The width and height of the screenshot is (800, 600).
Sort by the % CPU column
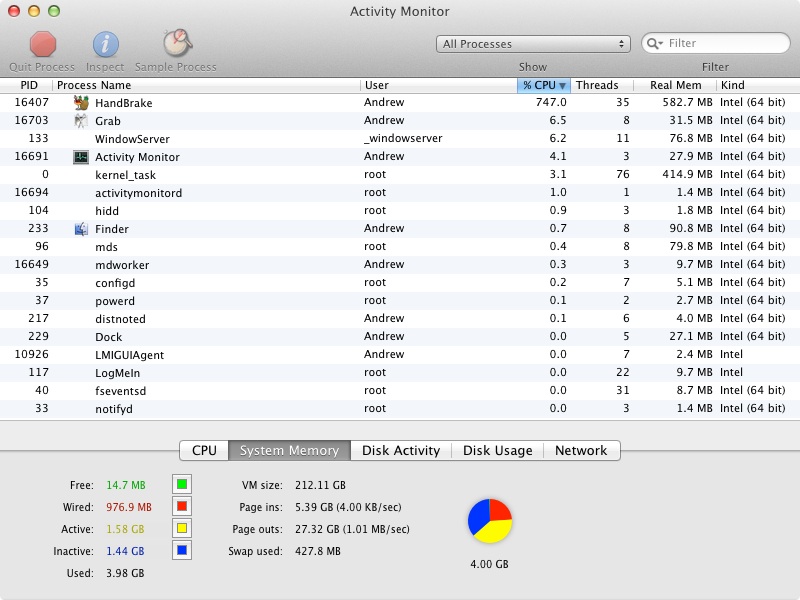[x=544, y=85]
